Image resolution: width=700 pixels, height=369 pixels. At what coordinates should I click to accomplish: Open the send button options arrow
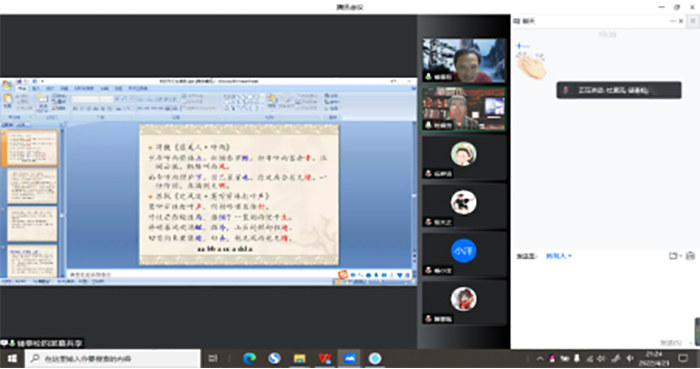point(691,343)
